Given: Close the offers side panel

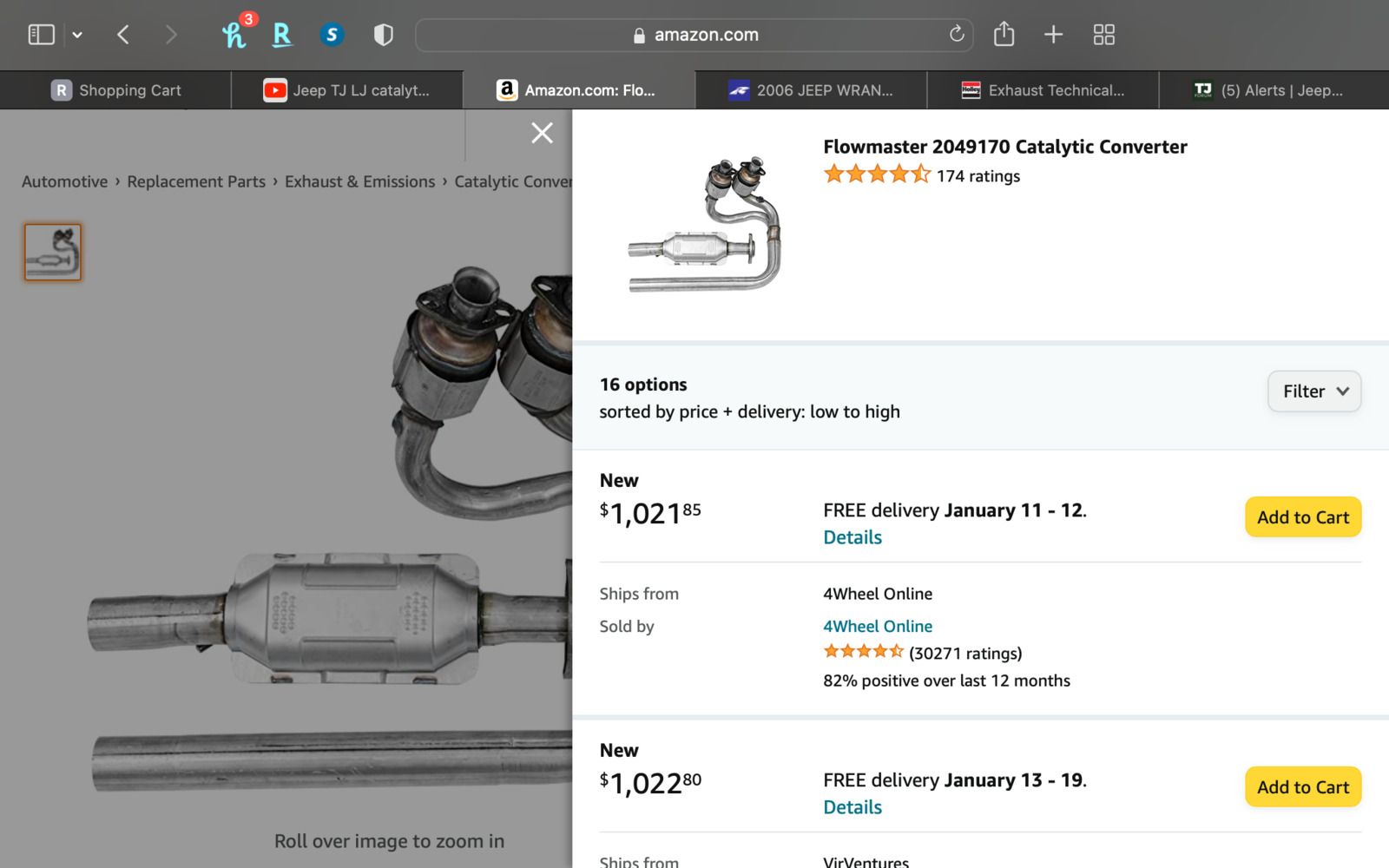Looking at the screenshot, I should (x=542, y=133).
